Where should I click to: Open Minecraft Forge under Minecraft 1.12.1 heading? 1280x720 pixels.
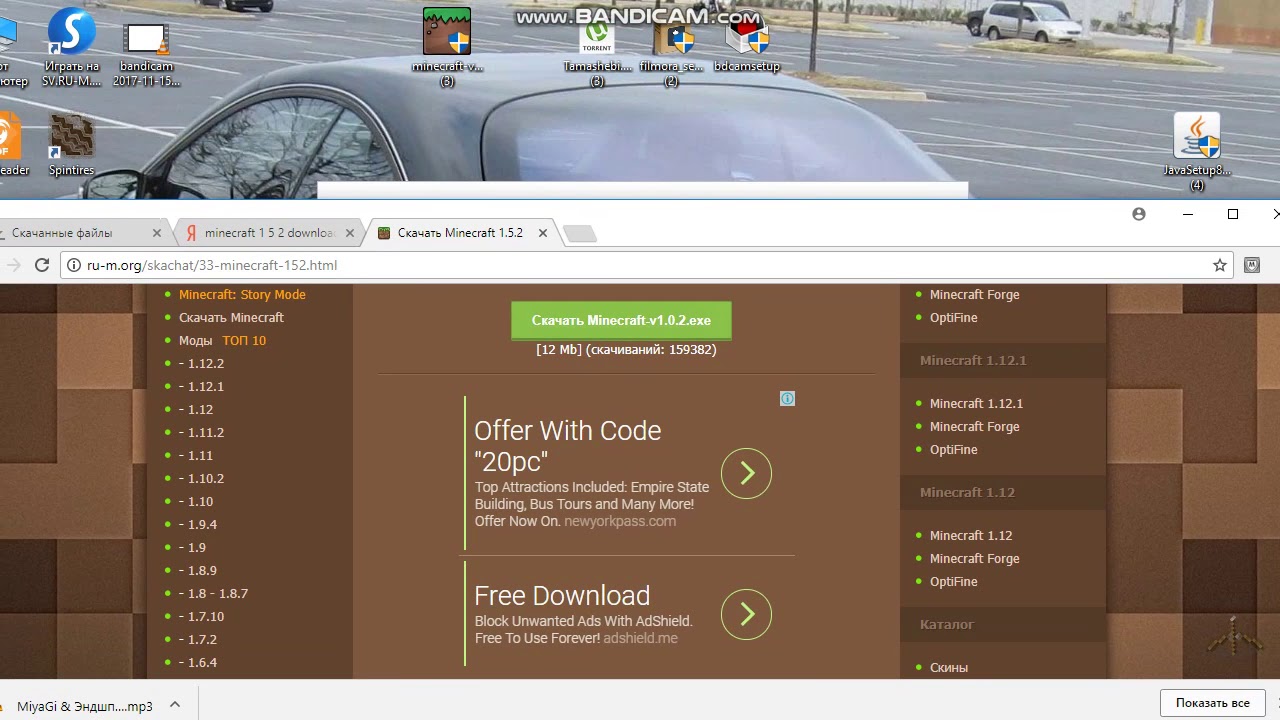pos(975,426)
